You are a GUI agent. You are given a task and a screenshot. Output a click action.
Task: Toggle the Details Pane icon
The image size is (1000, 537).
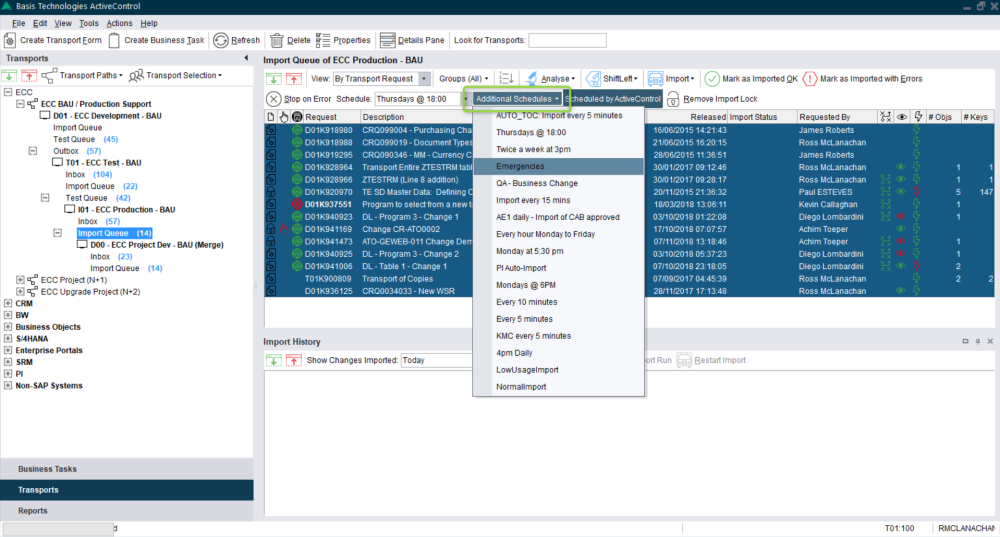pos(387,40)
